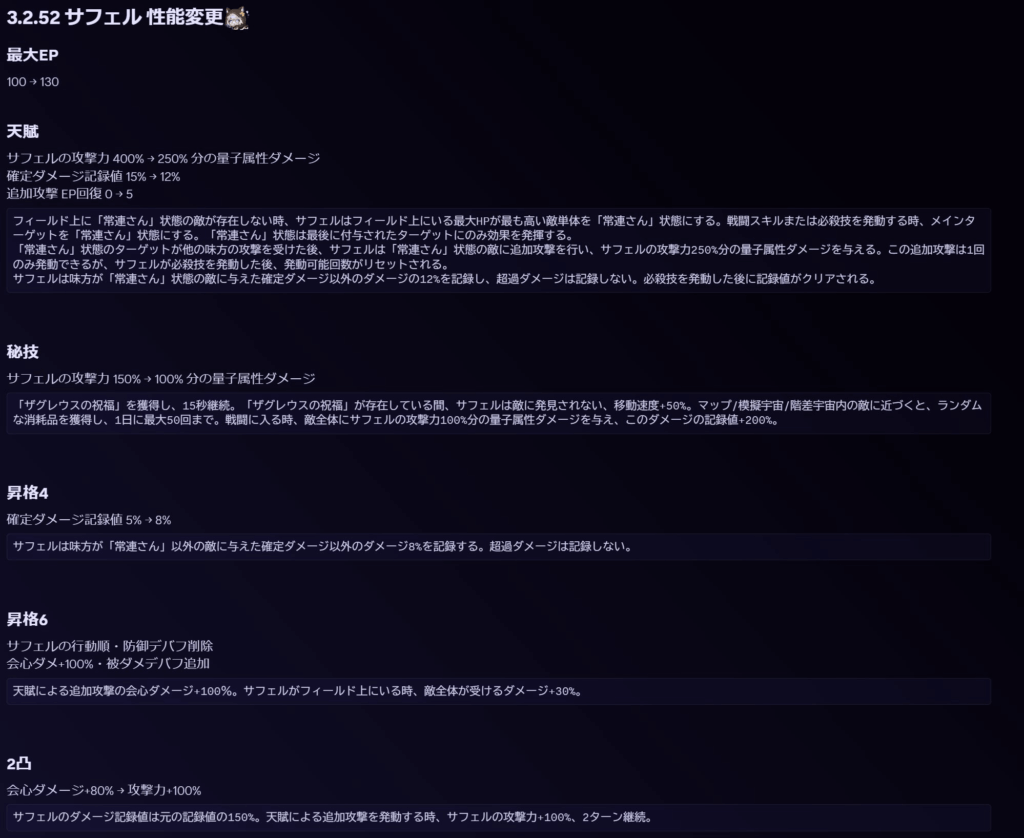Click the '確定ダメージ記録値 5% → 8%' line
Viewport: 1024px width, 838px height.
point(89,519)
